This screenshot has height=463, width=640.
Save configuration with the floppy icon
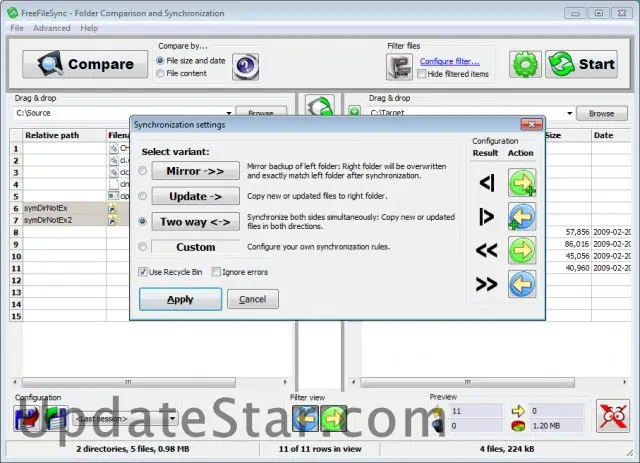[x=26, y=418]
